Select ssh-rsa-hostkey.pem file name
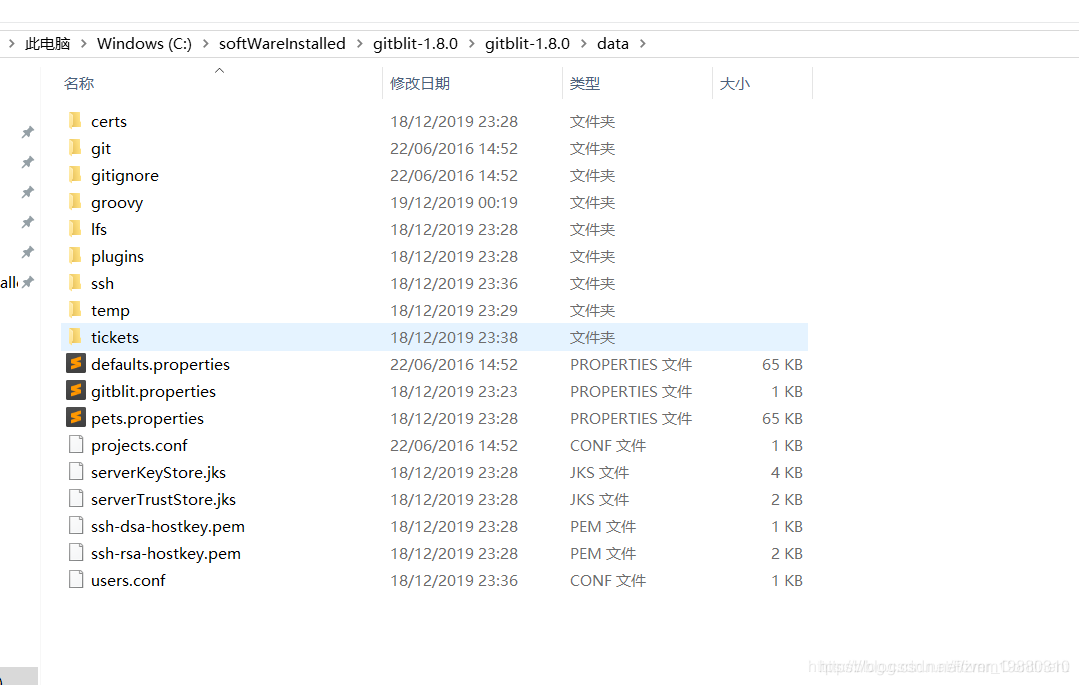1079x685 pixels. [166, 554]
